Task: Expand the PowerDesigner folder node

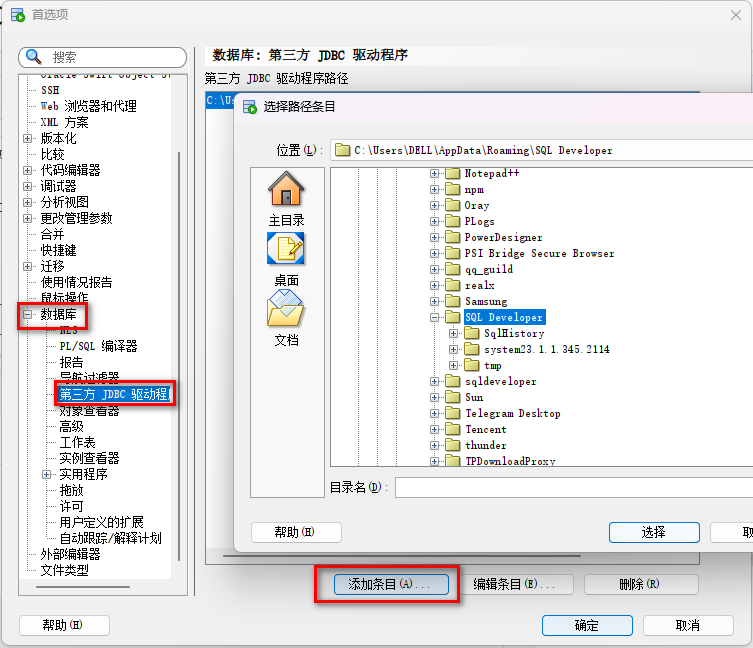Action: pos(435,237)
